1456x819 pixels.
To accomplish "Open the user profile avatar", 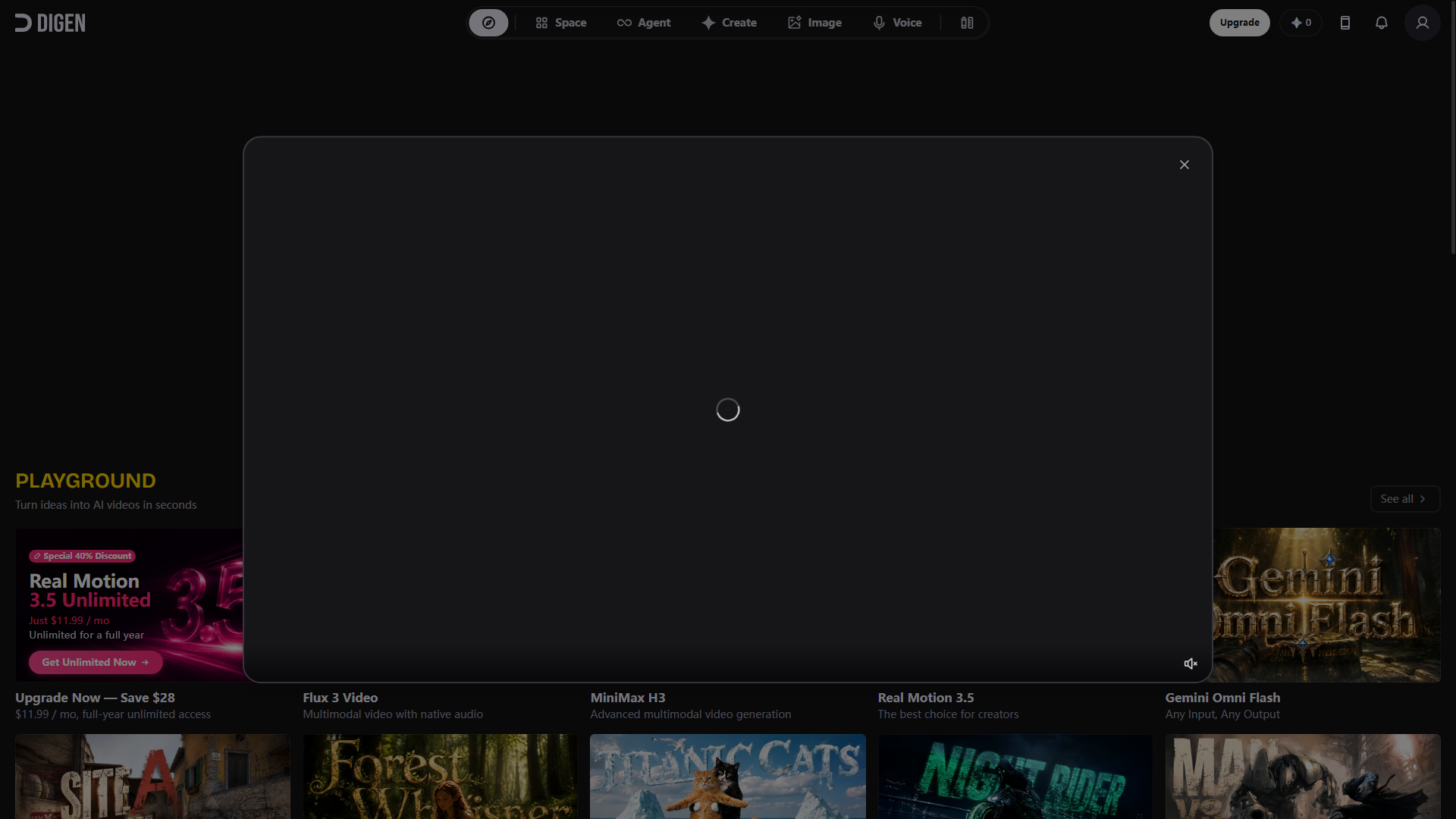I will click(1423, 23).
